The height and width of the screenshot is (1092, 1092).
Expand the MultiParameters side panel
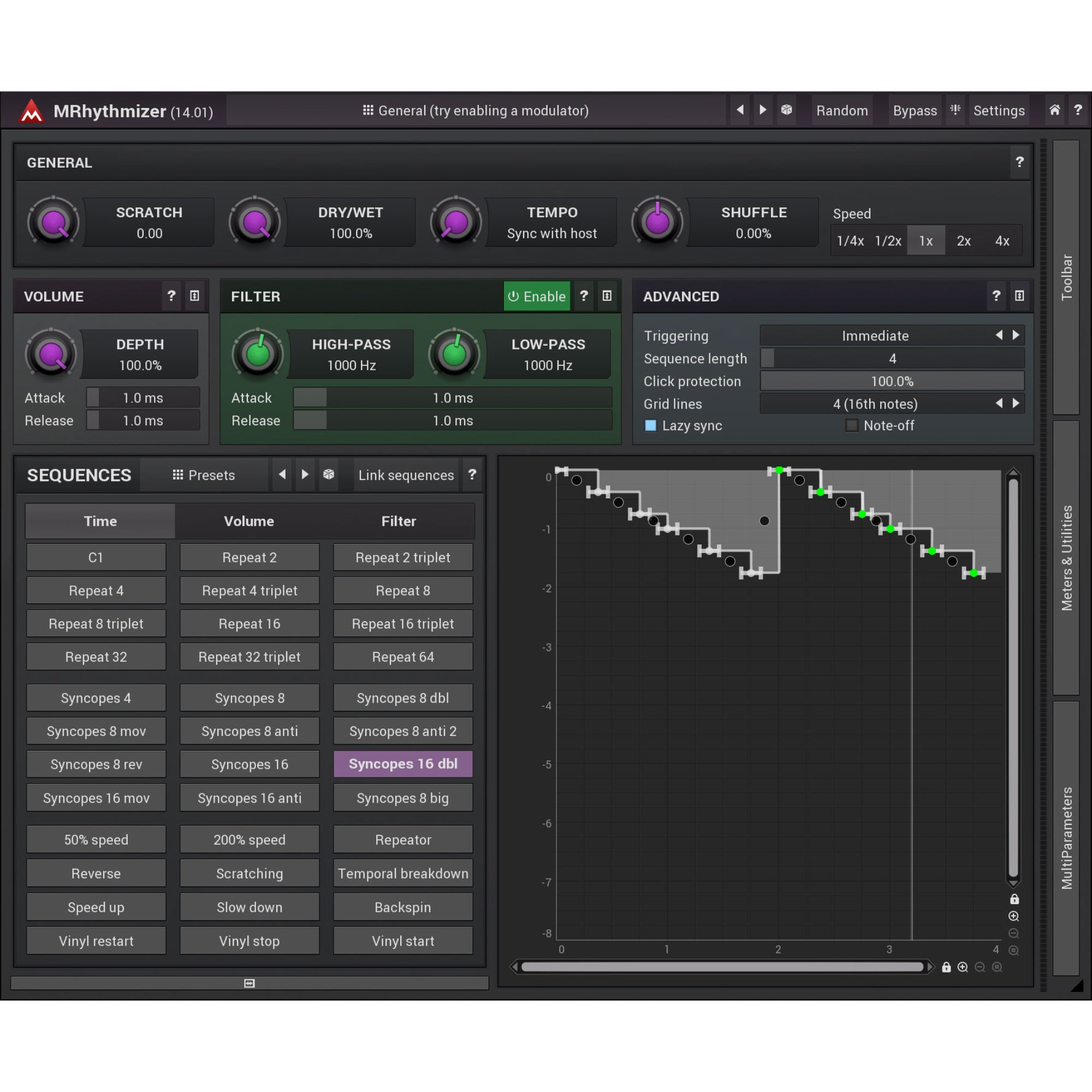coord(1066,838)
